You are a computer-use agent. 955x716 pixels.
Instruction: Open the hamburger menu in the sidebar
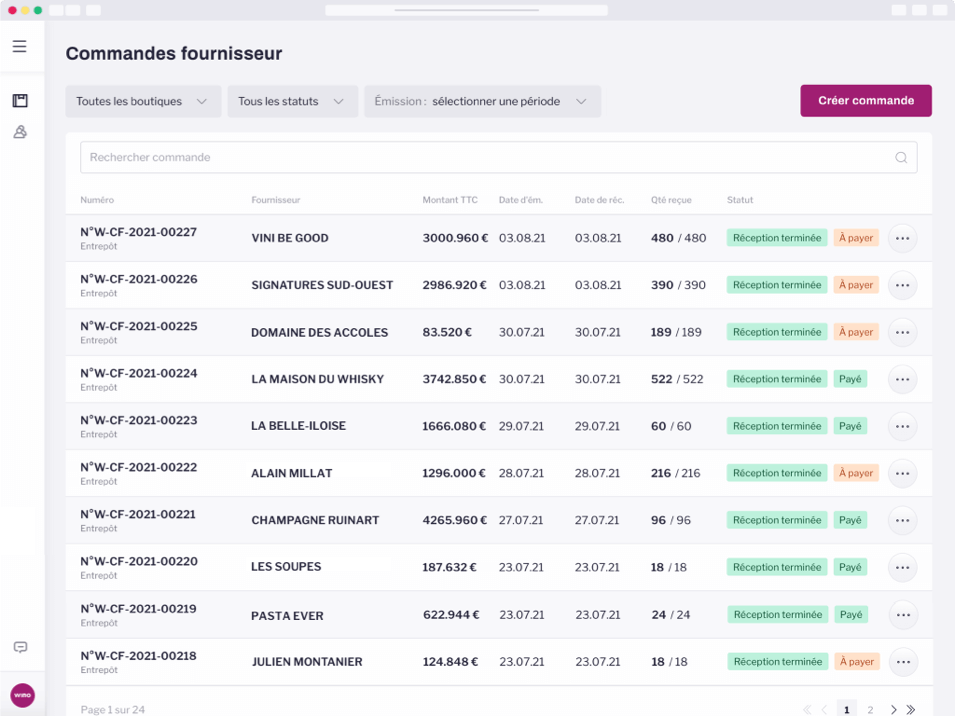click(19, 45)
